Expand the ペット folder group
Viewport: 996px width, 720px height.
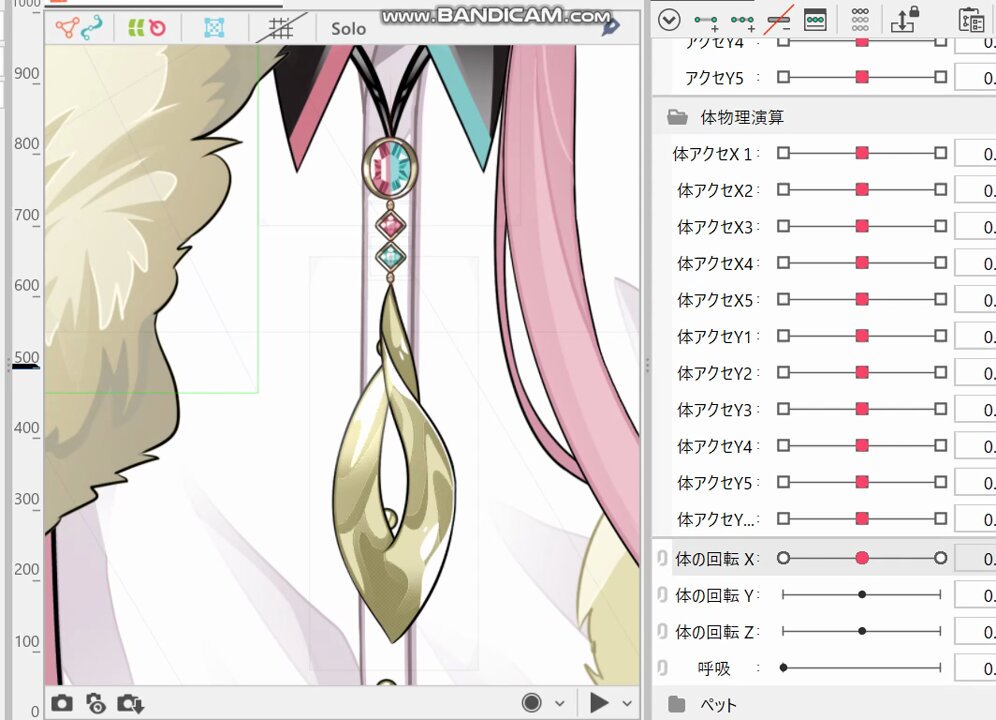click(x=677, y=704)
